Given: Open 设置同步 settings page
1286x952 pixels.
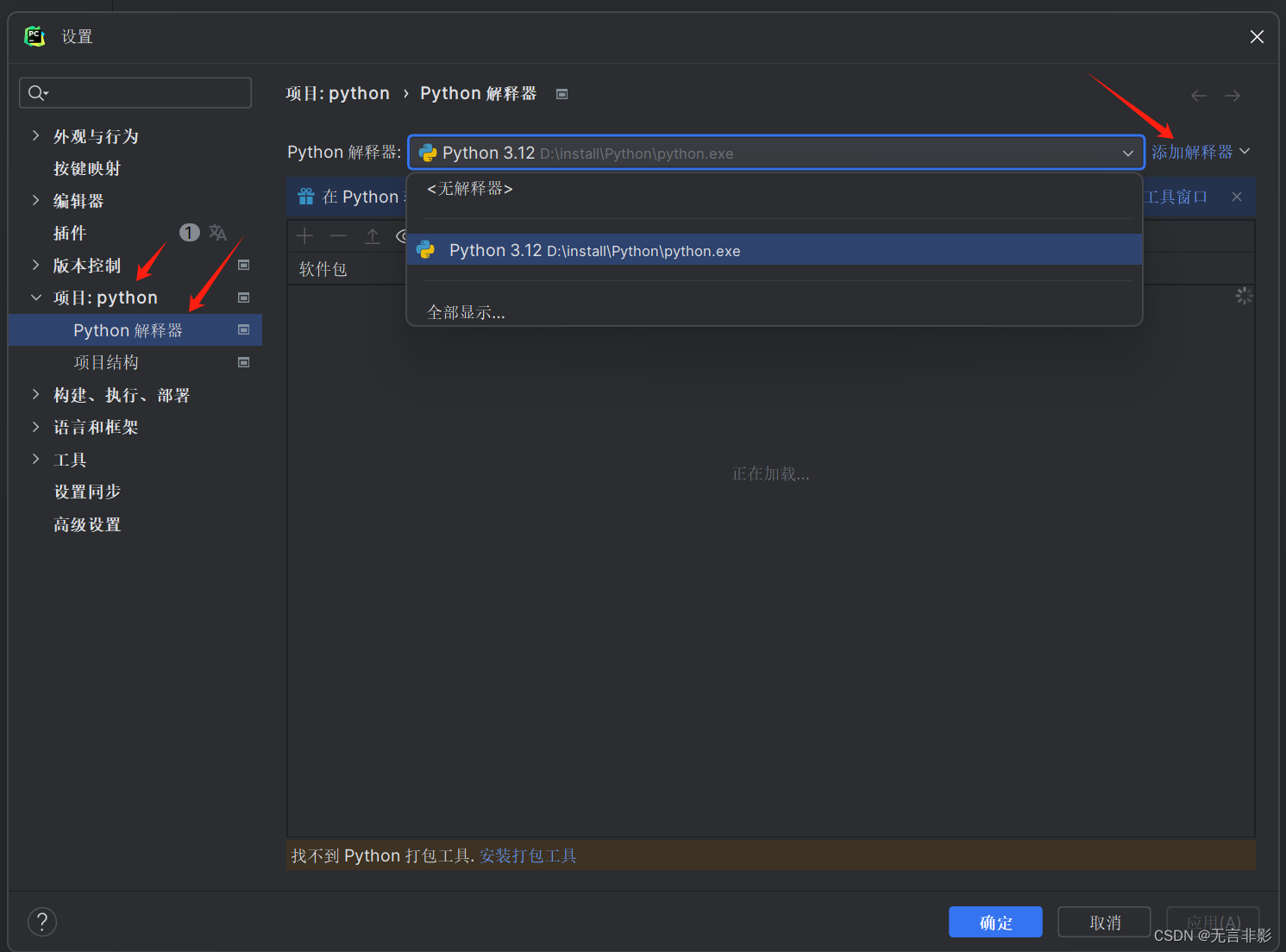Looking at the screenshot, I should 87,492.
